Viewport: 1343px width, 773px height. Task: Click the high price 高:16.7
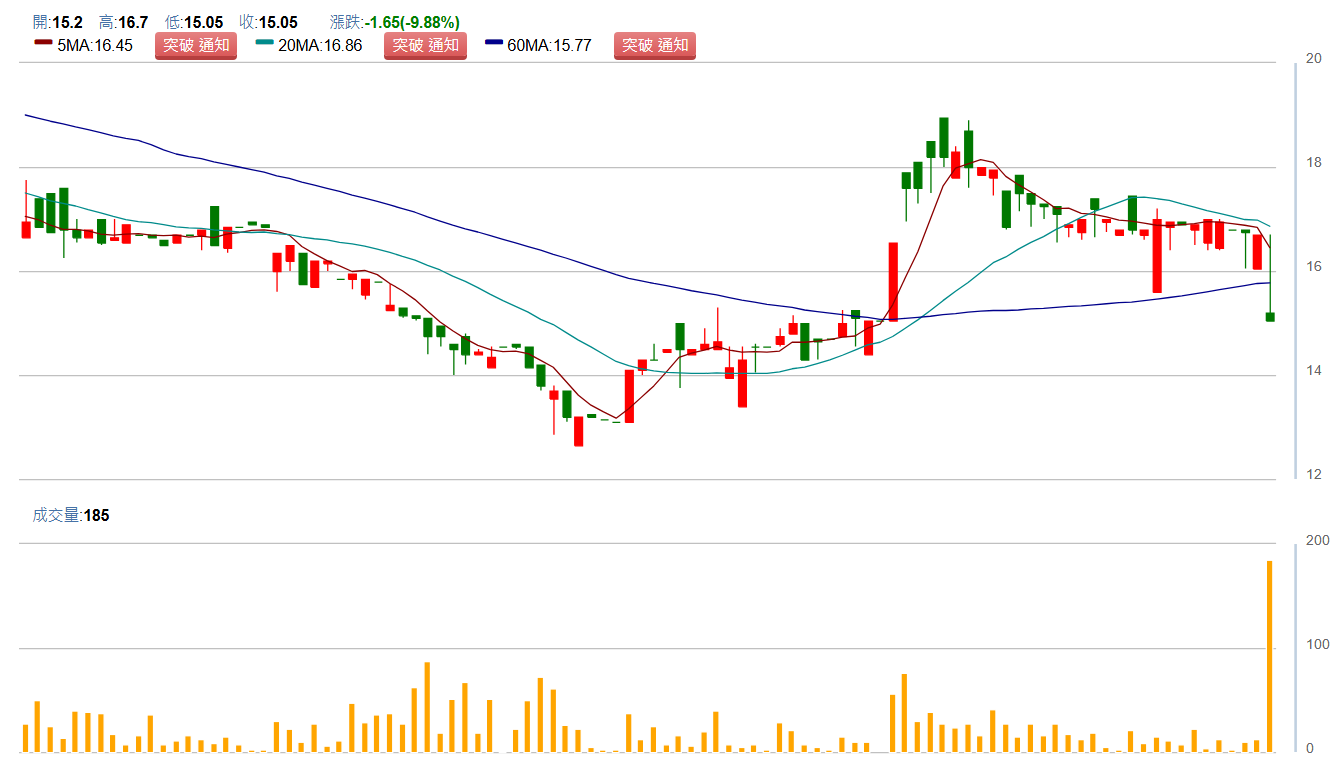(x=123, y=22)
